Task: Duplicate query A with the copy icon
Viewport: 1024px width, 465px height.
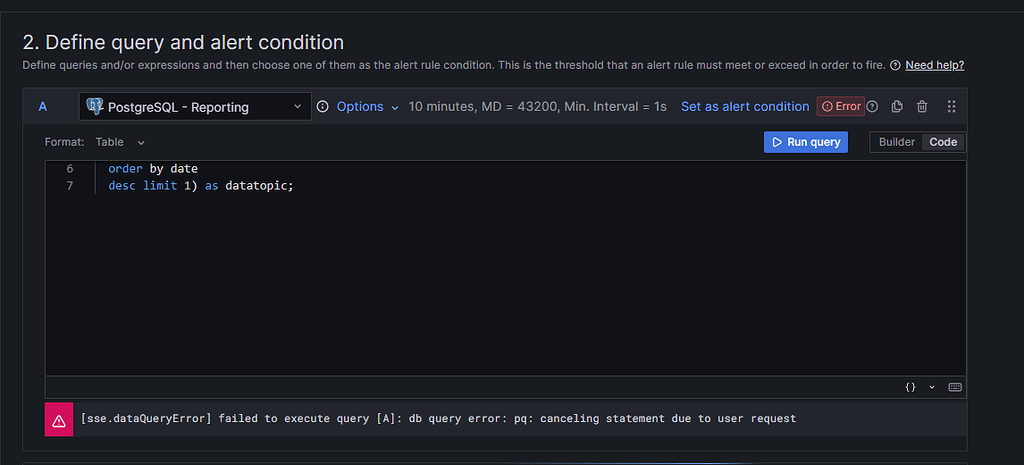Action: [x=897, y=106]
